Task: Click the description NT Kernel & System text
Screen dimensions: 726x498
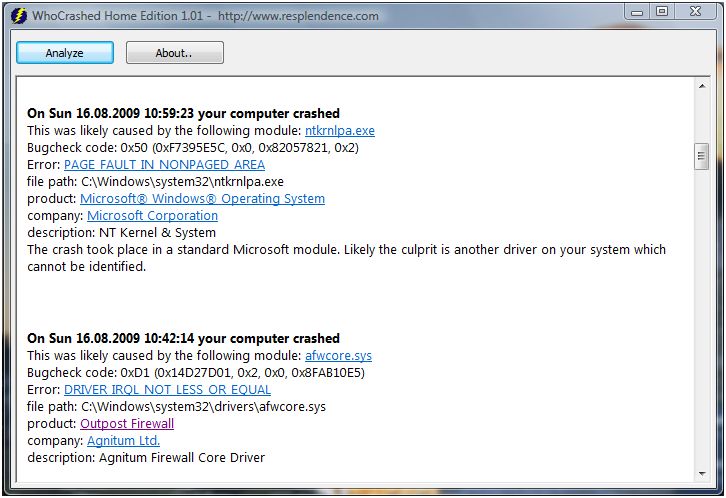Action: coord(121,232)
